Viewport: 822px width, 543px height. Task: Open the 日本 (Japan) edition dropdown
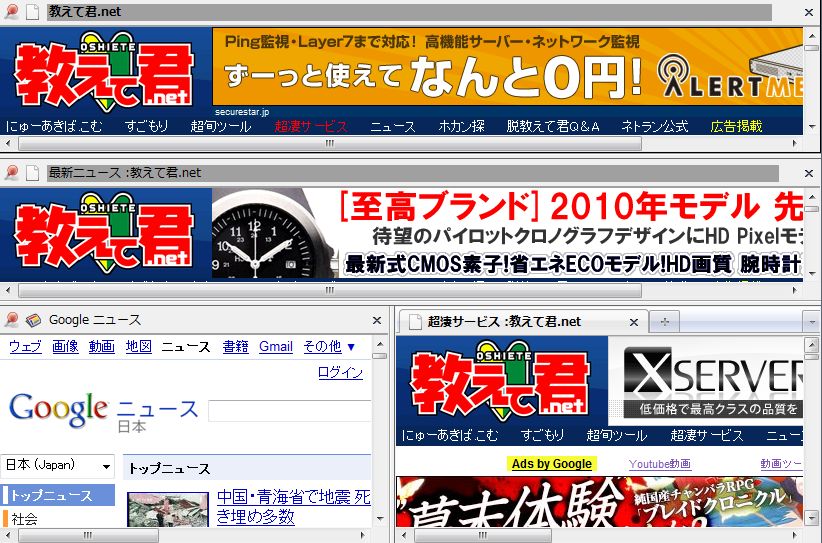click(x=58, y=465)
